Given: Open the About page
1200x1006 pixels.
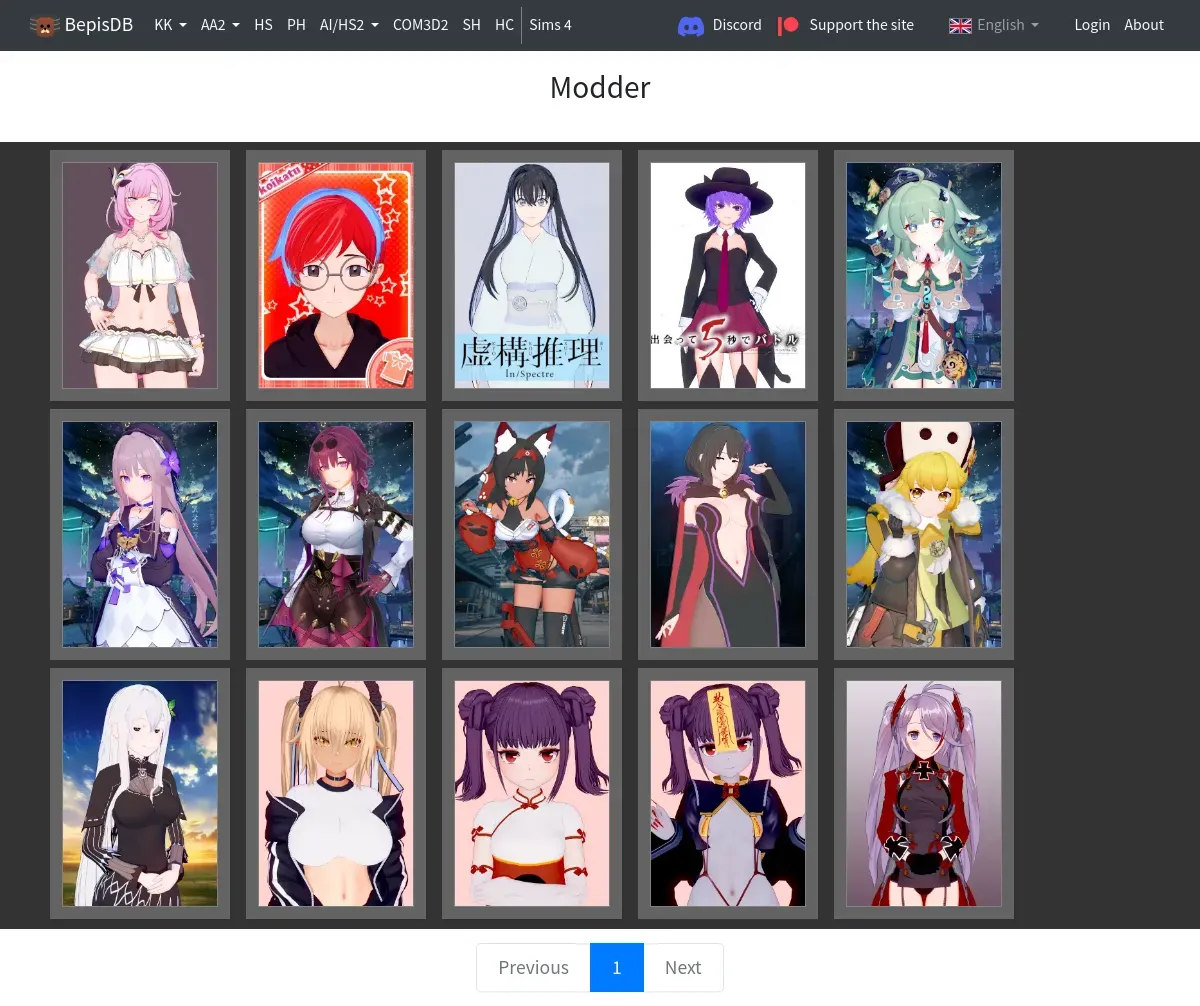Looking at the screenshot, I should point(1144,25).
